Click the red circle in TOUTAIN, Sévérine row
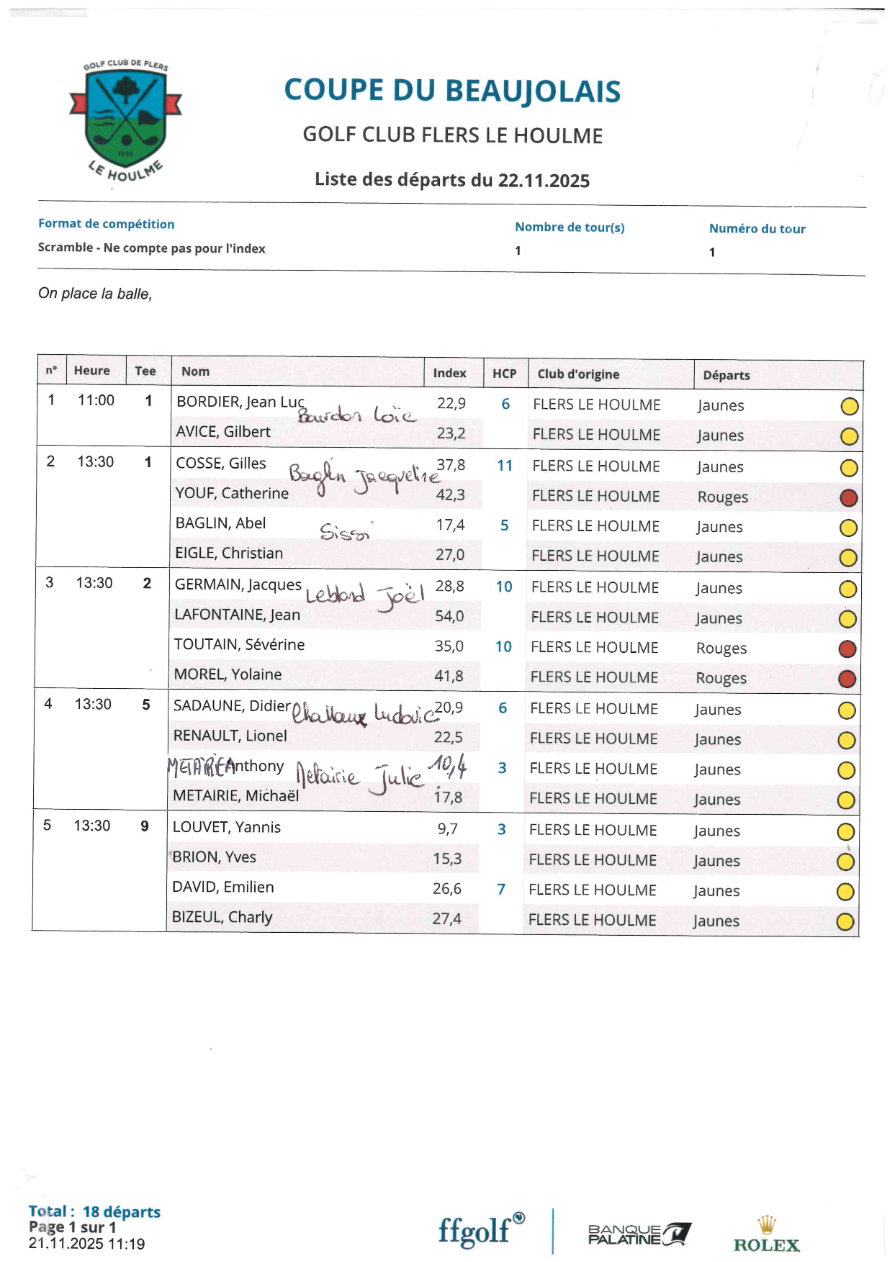 pyautogui.click(x=848, y=648)
